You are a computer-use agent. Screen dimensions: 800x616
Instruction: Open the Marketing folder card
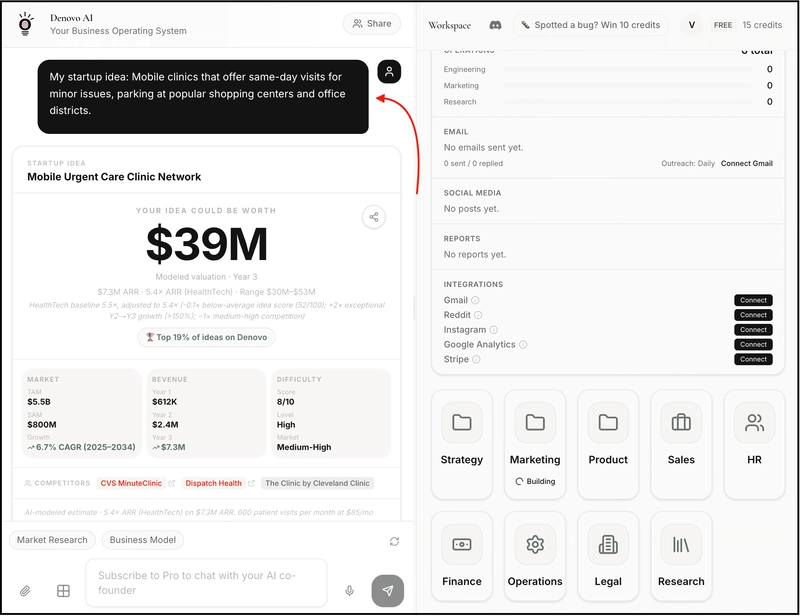tap(535, 444)
